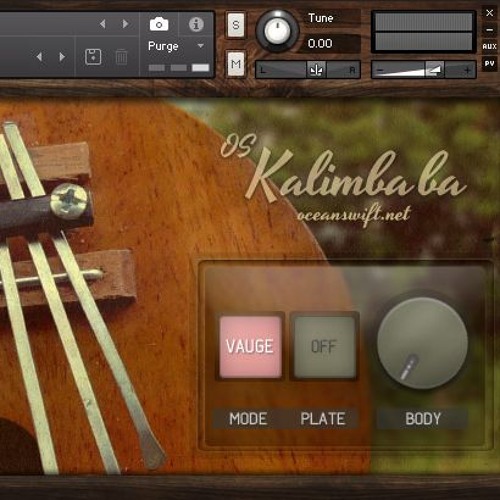Click the oceanswift.net text
This screenshot has height=500, width=500.
[354, 215]
